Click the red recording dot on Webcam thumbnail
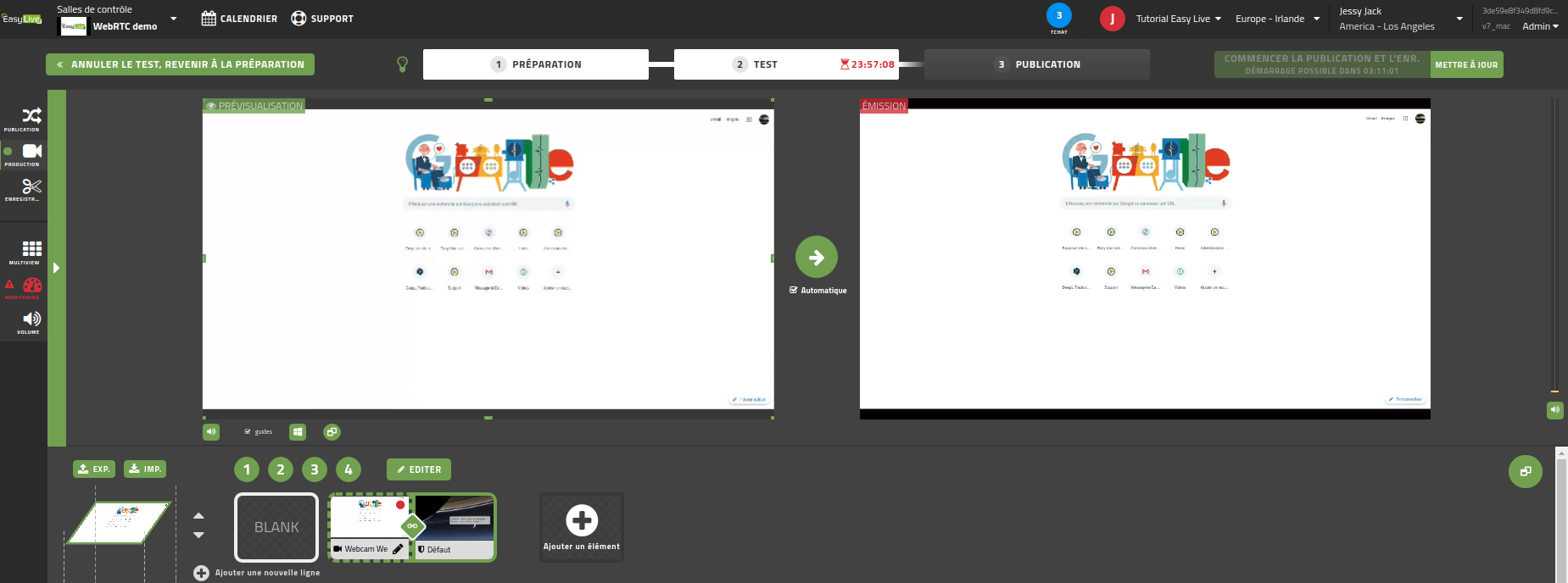The width and height of the screenshot is (1568, 583). pyautogui.click(x=400, y=504)
